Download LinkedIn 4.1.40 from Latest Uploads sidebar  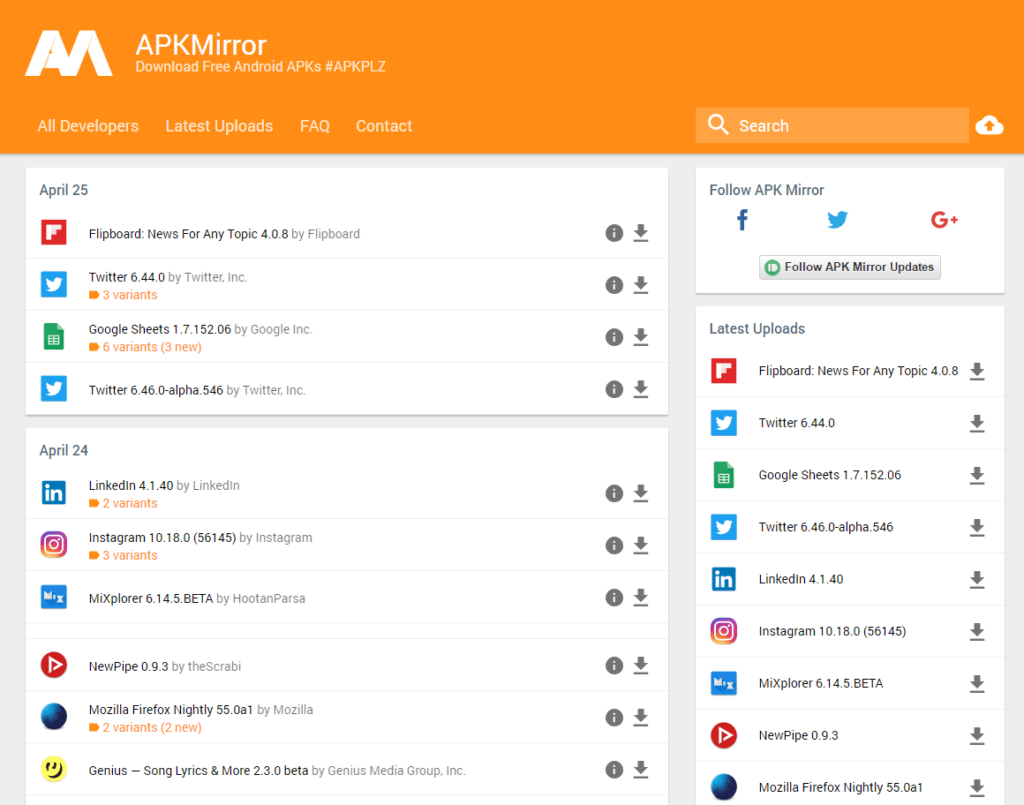click(977, 579)
